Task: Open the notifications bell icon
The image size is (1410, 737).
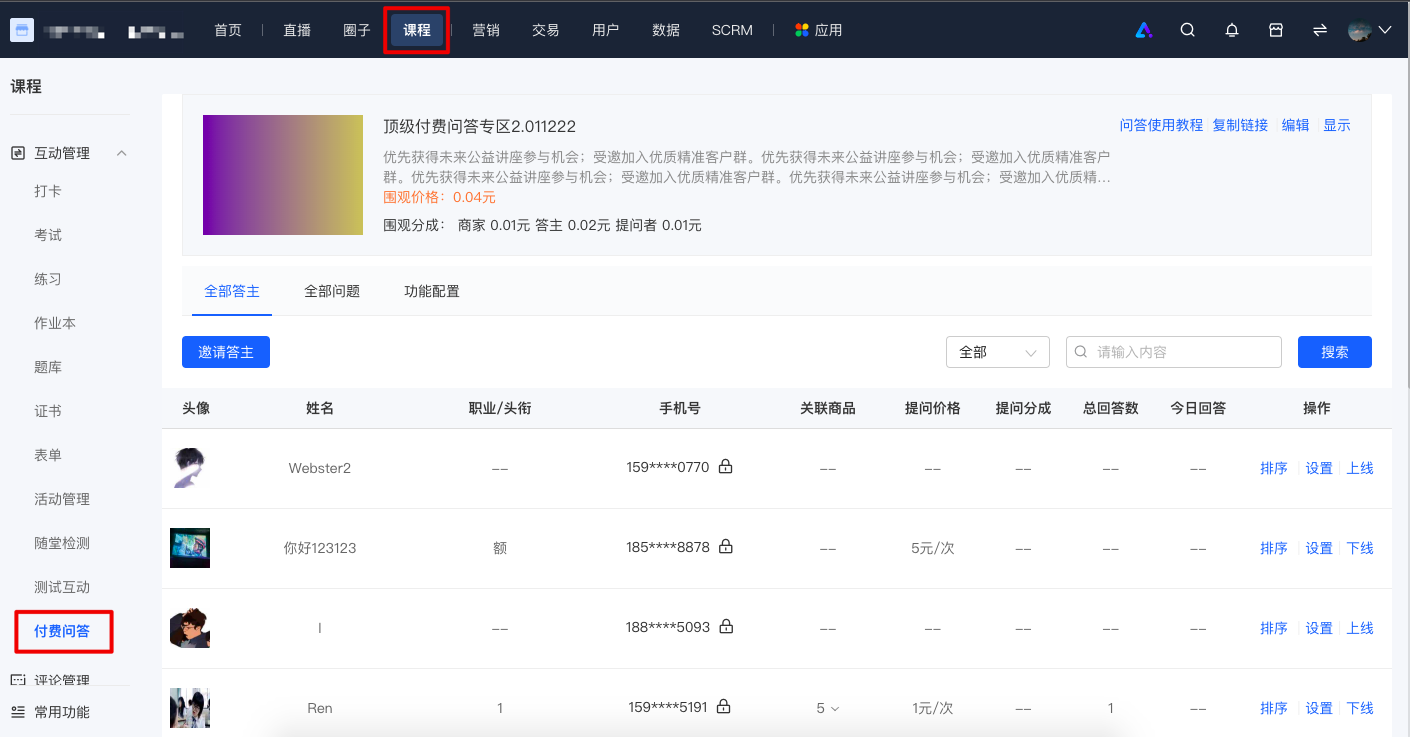Action: tap(1232, 30)
